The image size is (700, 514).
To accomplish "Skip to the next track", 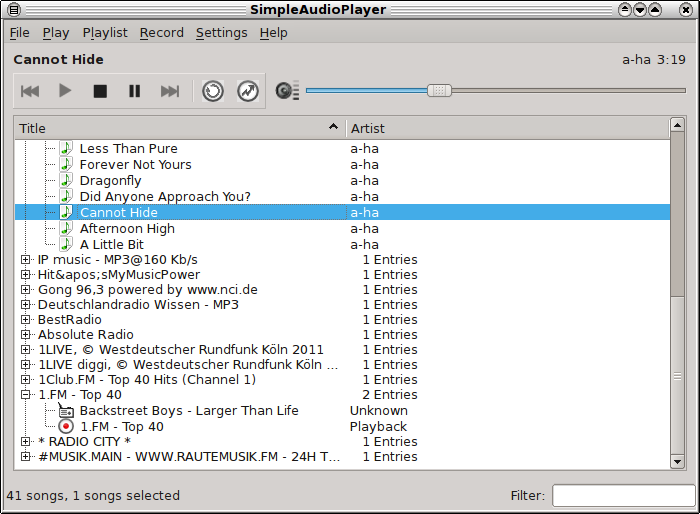I will 170,91.
